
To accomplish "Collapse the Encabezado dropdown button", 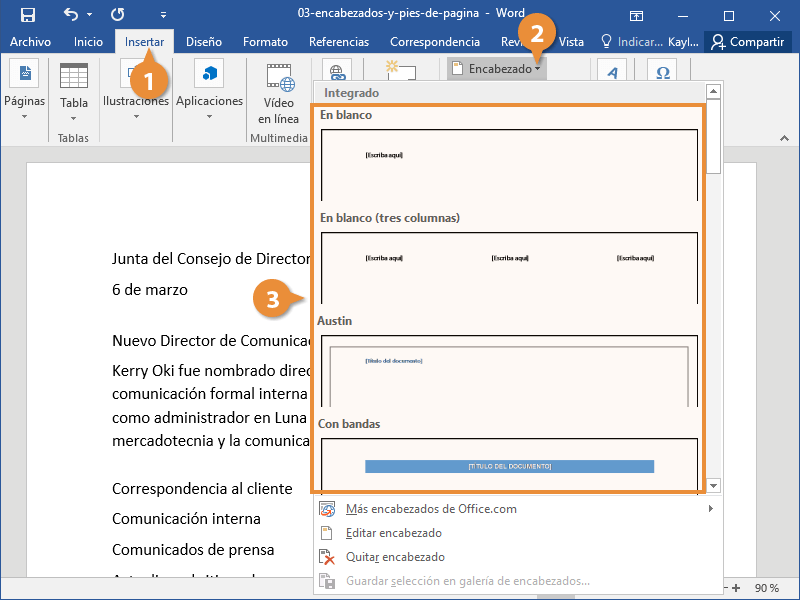I will pyautogui.click(x=496, y=69).
